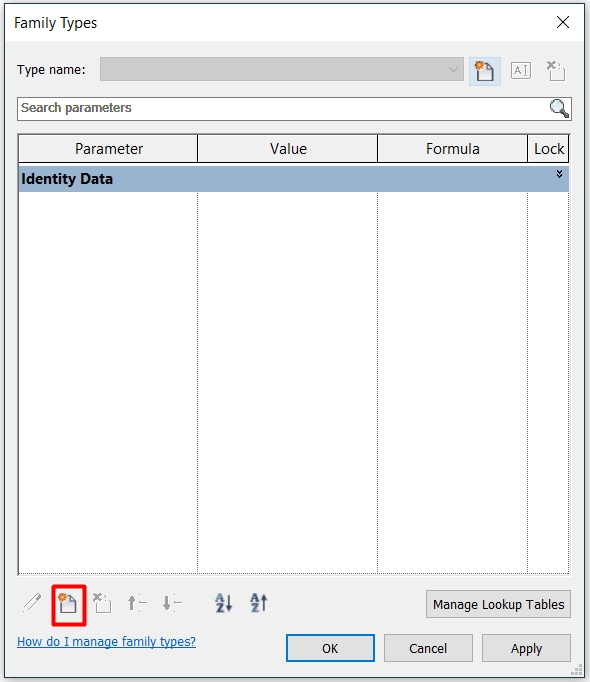Sort parameters in descending Z-A order
The image size is (590, 682).
click(x=258, y=603)
